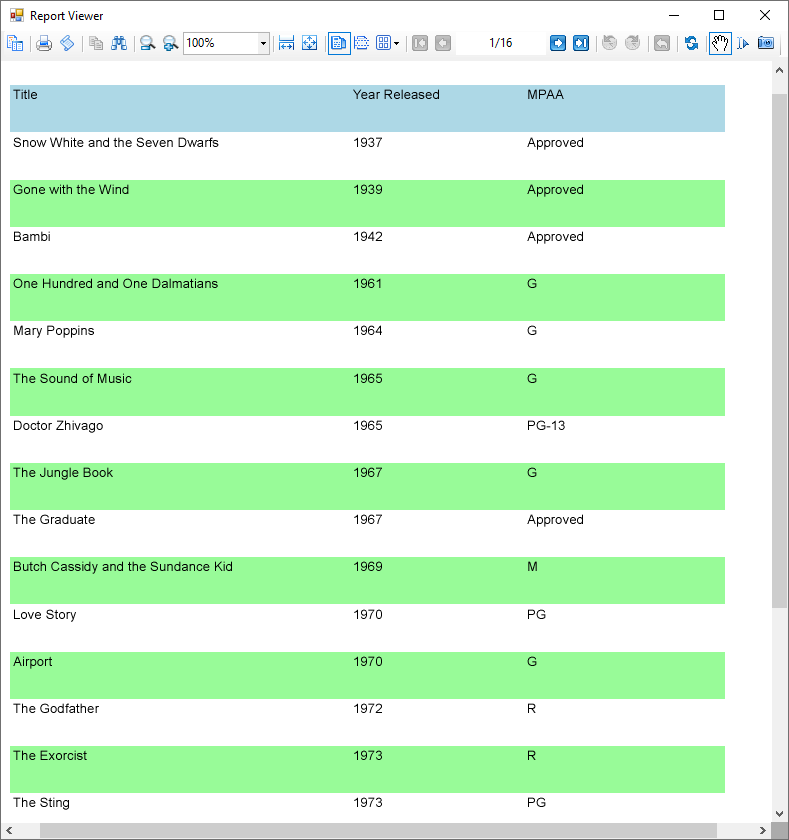Viewport: 789px width, 840px height.
Task: Go to the next page
Action: [558, 43]
